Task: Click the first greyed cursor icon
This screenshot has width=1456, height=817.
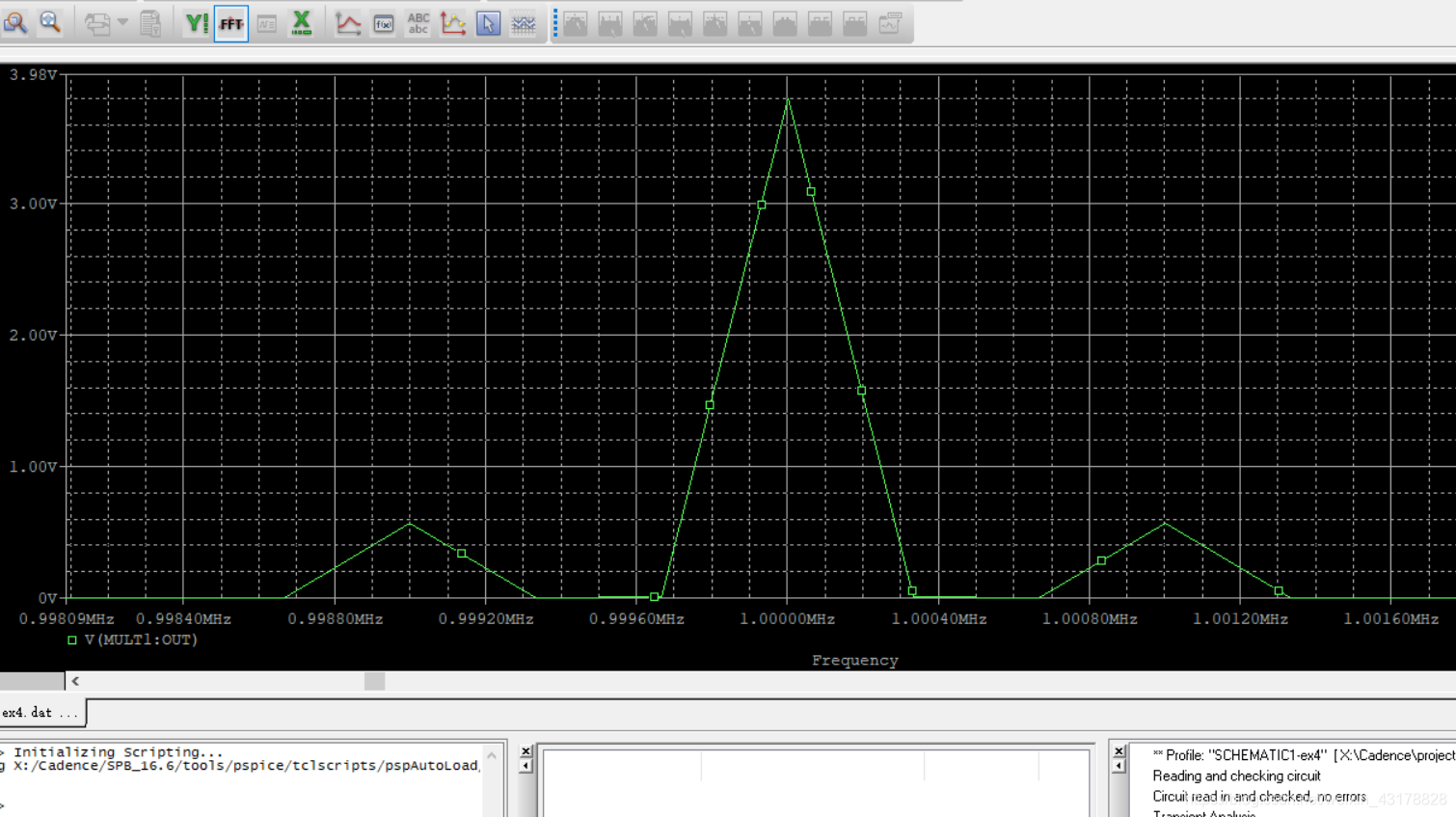Action: point(576,23)
